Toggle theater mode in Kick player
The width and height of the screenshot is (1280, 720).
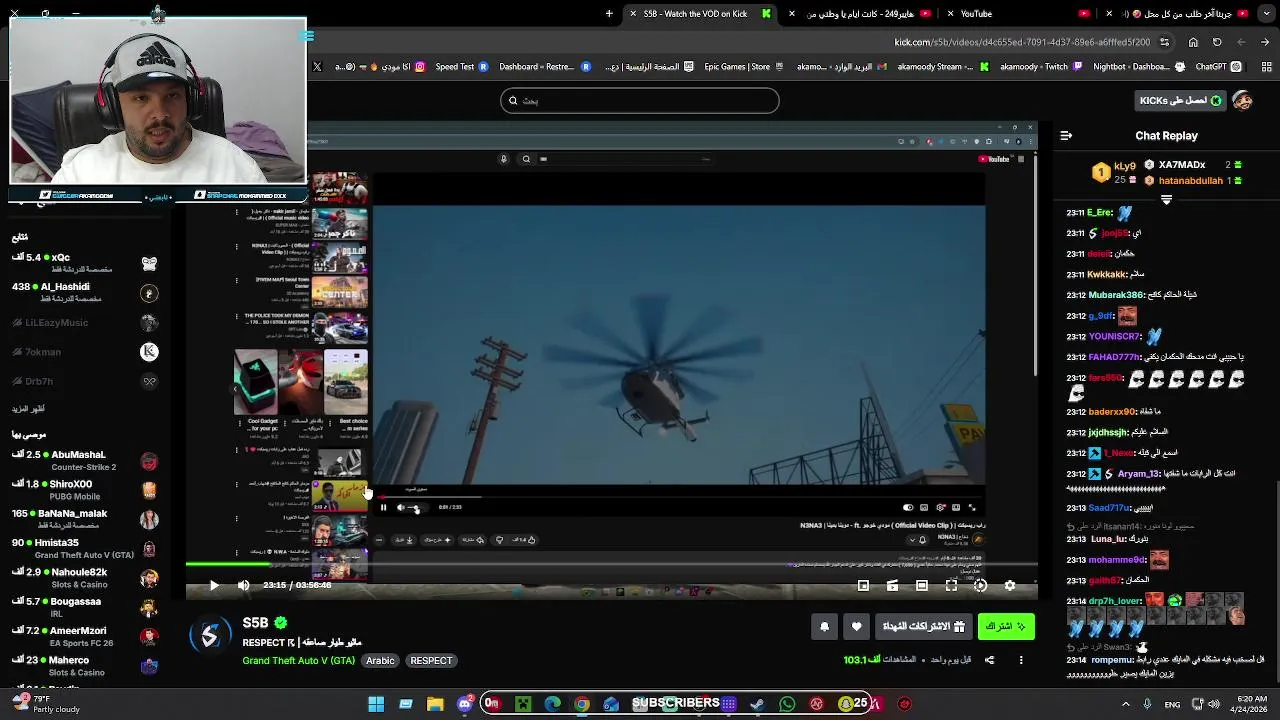[922, 585]
